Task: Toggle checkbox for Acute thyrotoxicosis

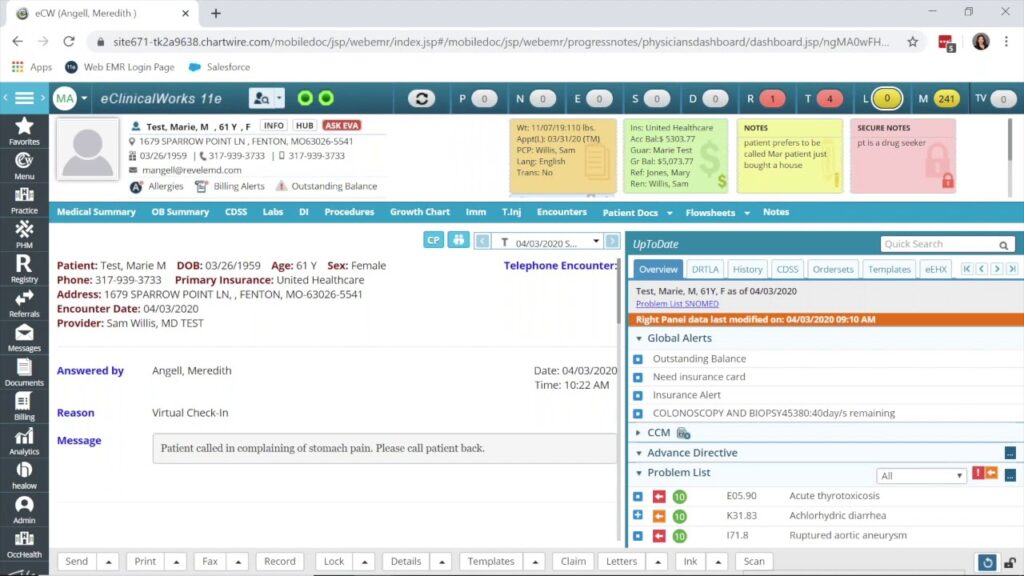Action: [638, 496]
